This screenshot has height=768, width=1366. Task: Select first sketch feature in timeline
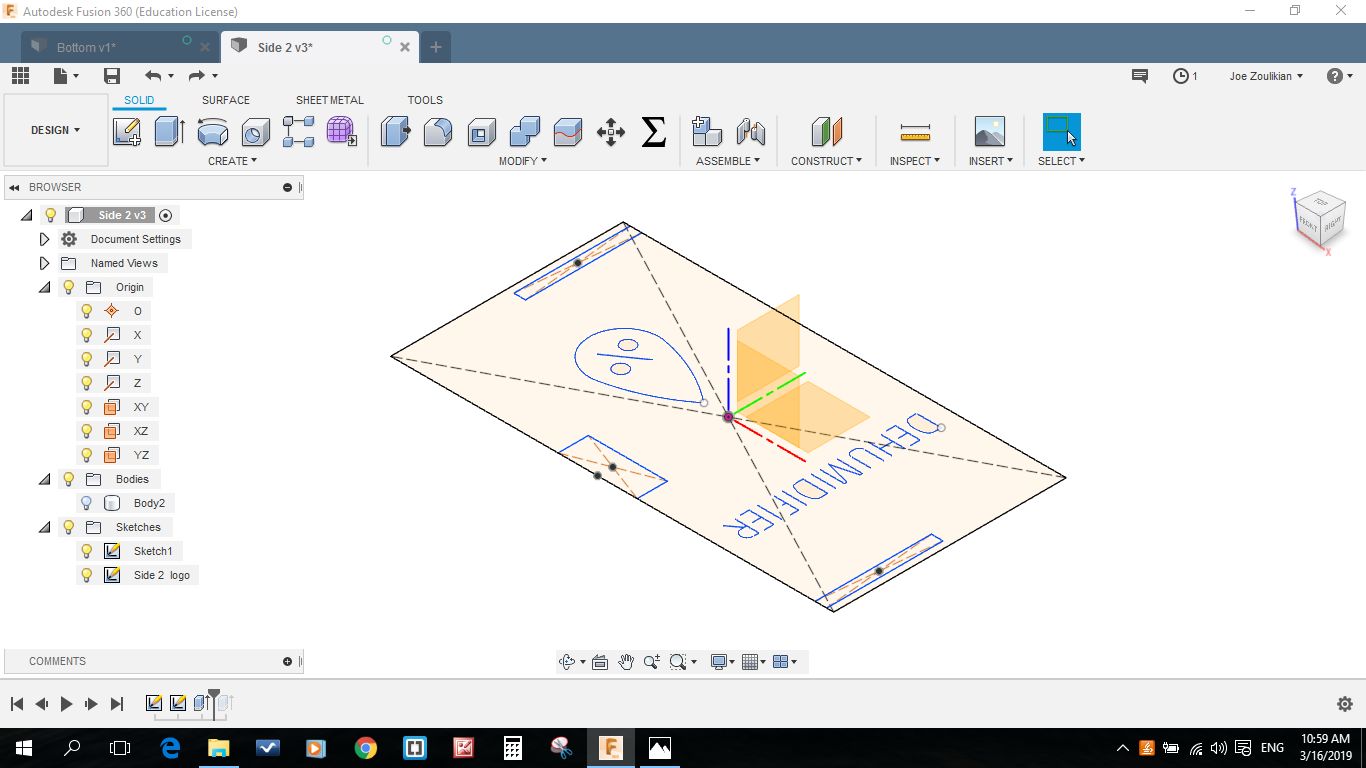pyautogui.click(x=154, y=704)
